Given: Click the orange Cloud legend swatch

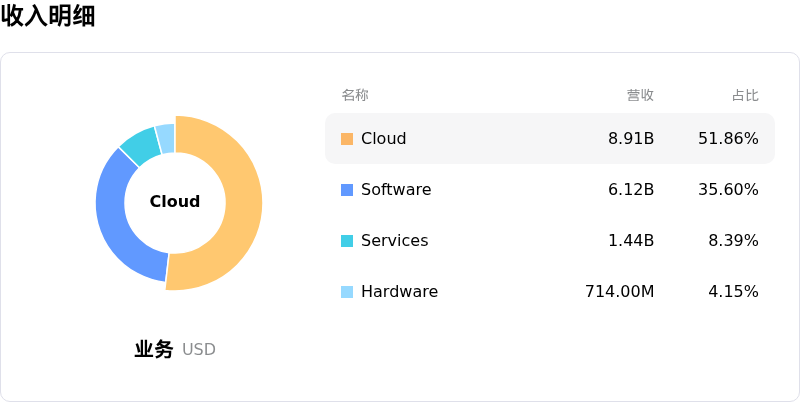Looking at the screenshot, I should [347, 139].
